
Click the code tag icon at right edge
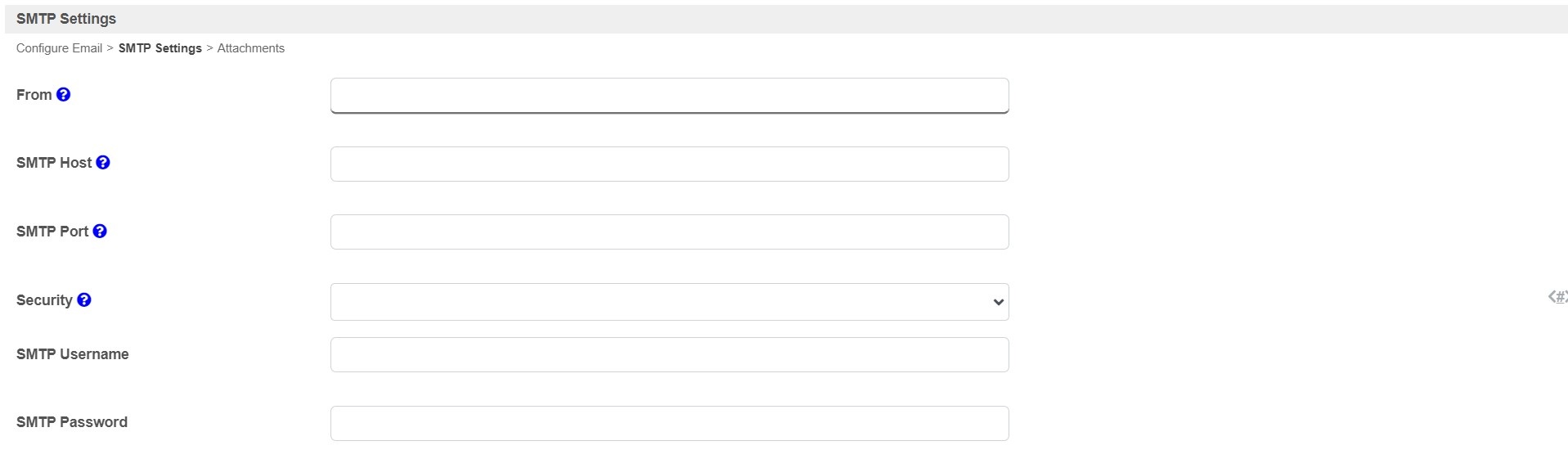(x=1557, y=296)
